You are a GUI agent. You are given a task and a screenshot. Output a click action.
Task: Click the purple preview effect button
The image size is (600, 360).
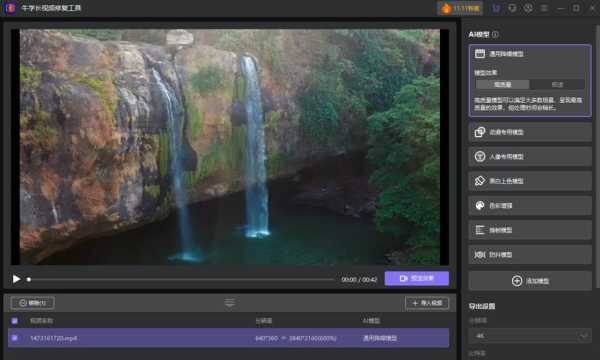pos(416,279)
